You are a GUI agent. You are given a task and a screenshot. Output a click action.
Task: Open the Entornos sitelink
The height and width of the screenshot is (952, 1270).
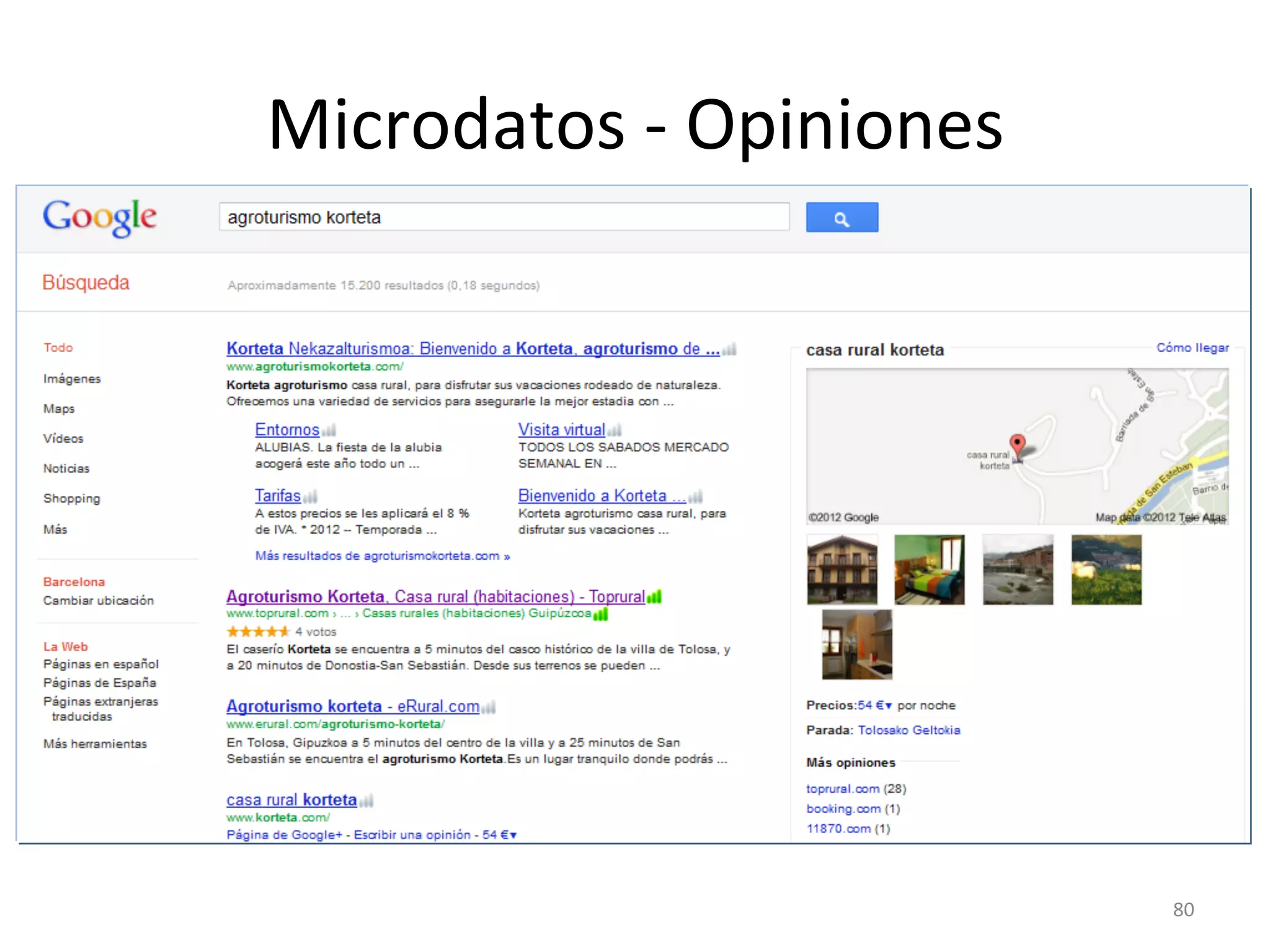point(287,430)
